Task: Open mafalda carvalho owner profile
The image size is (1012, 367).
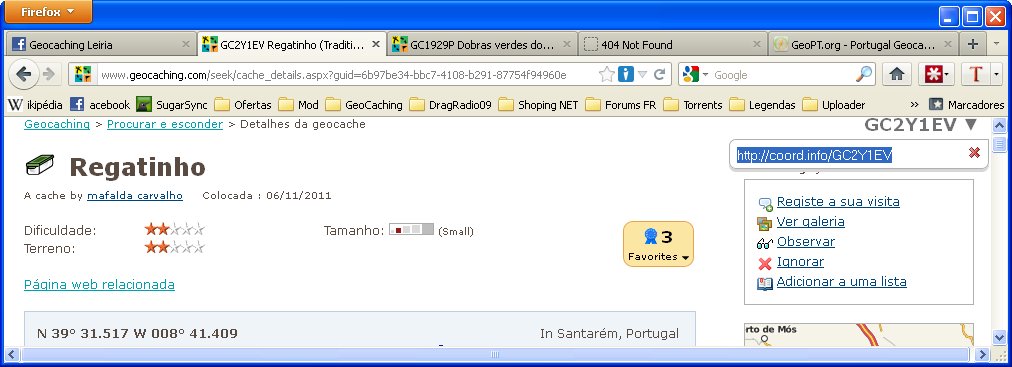Action: click(x=135, y=195)
